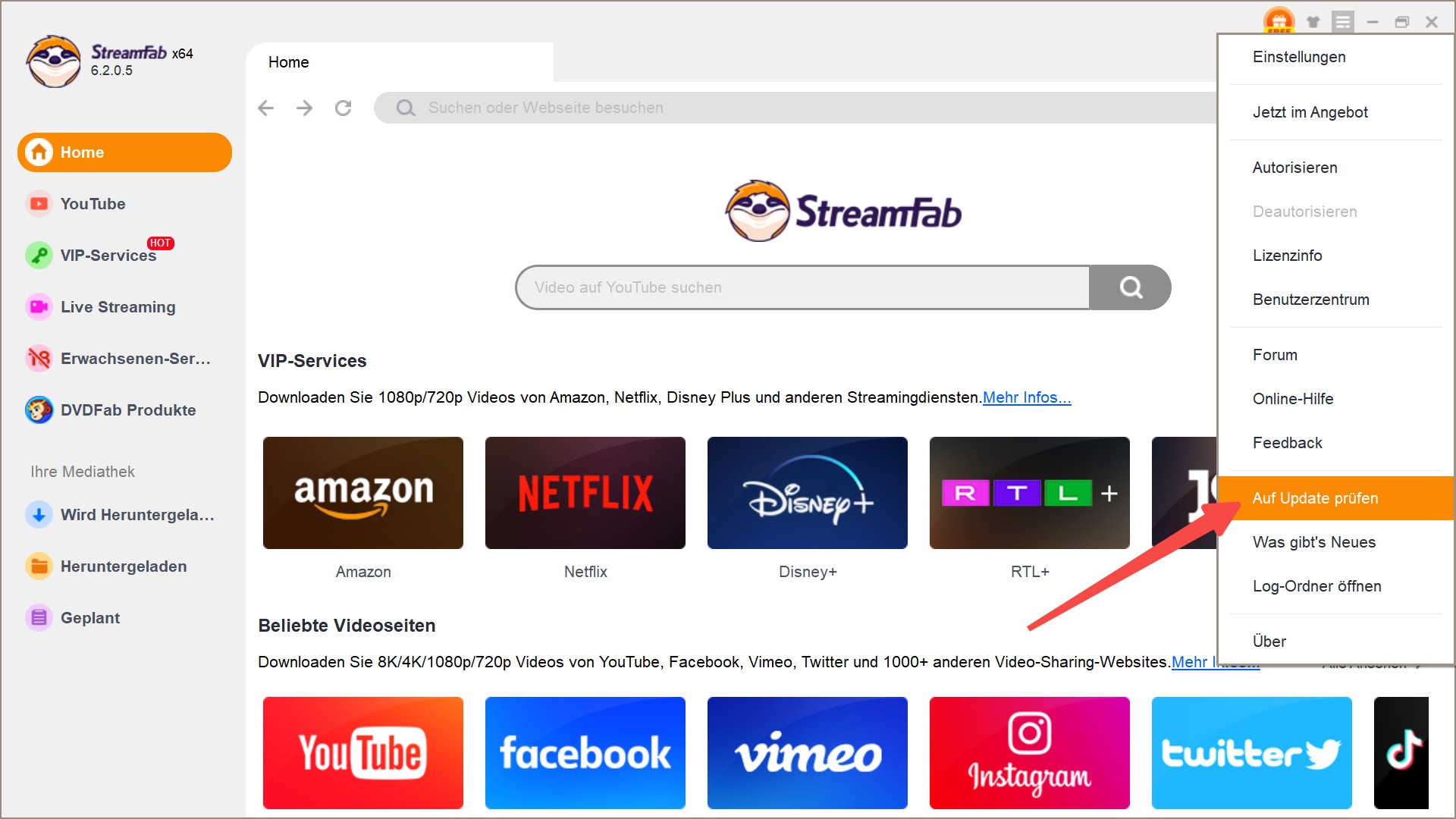1456x819 pixels.
Task: Click the Home sidebar icon
Action: click(x=39, y=152)
